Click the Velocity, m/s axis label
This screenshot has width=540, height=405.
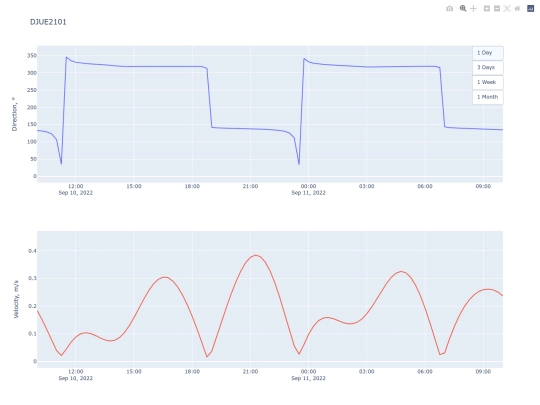coord(16,299)
